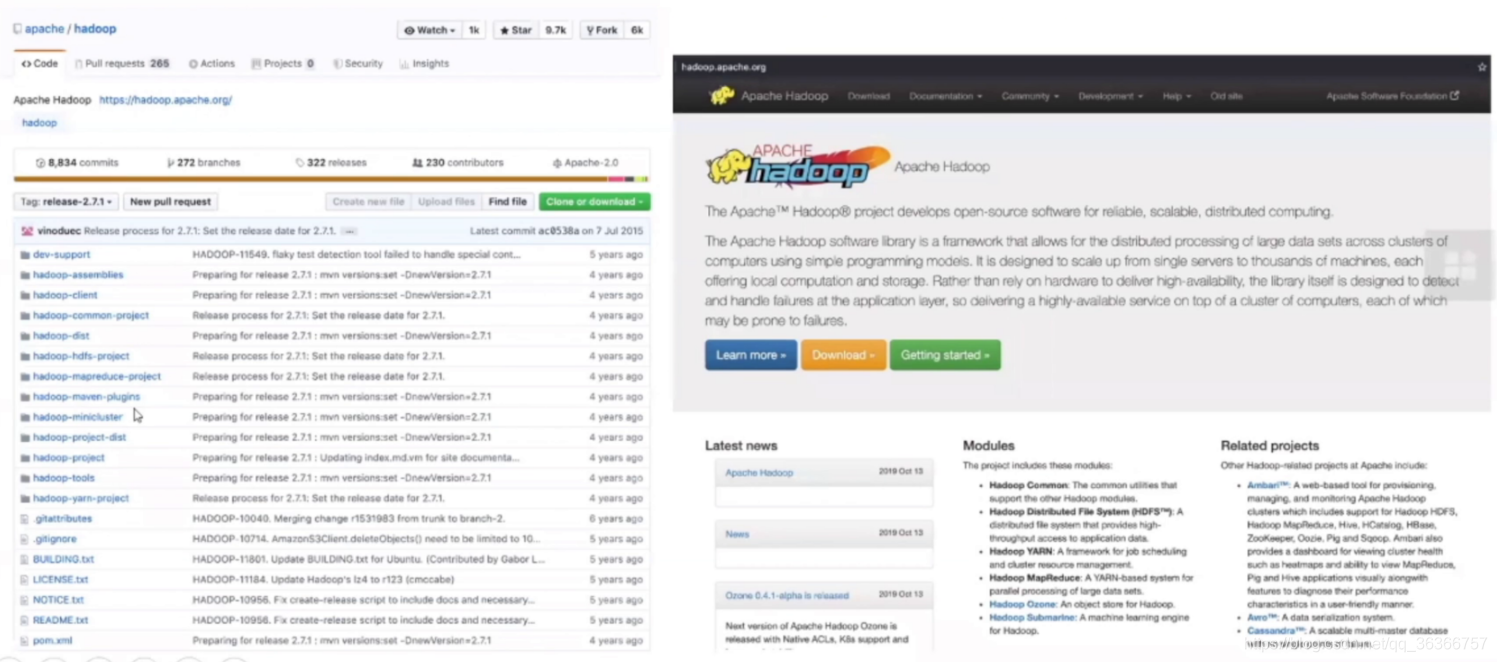Click the .gitattributes file icon

click(x=25, y=519)
